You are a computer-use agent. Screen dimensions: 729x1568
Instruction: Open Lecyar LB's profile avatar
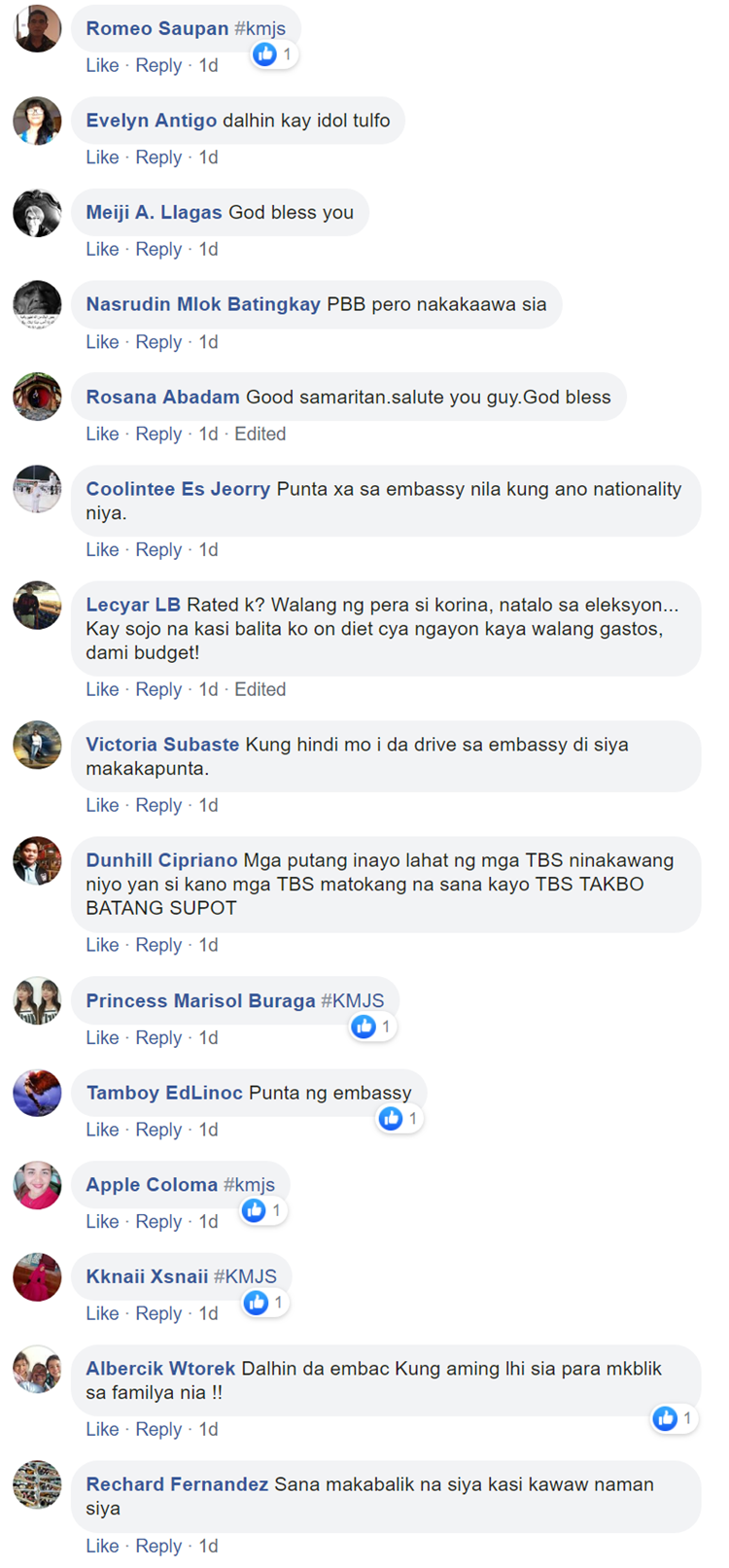coord(37,606)
